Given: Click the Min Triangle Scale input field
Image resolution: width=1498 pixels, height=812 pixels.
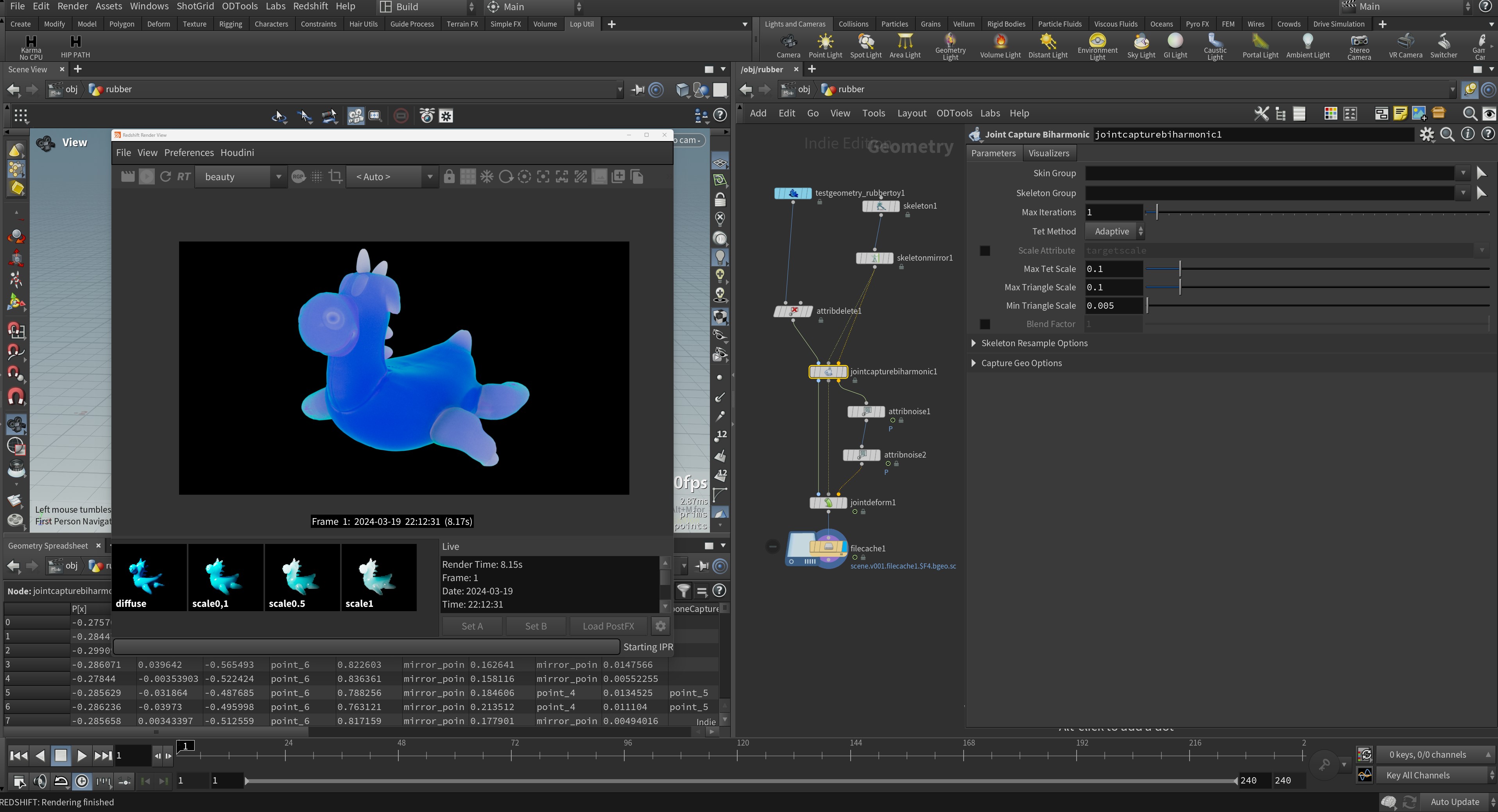Looking at the screenshot, I should click(1114, 306).
